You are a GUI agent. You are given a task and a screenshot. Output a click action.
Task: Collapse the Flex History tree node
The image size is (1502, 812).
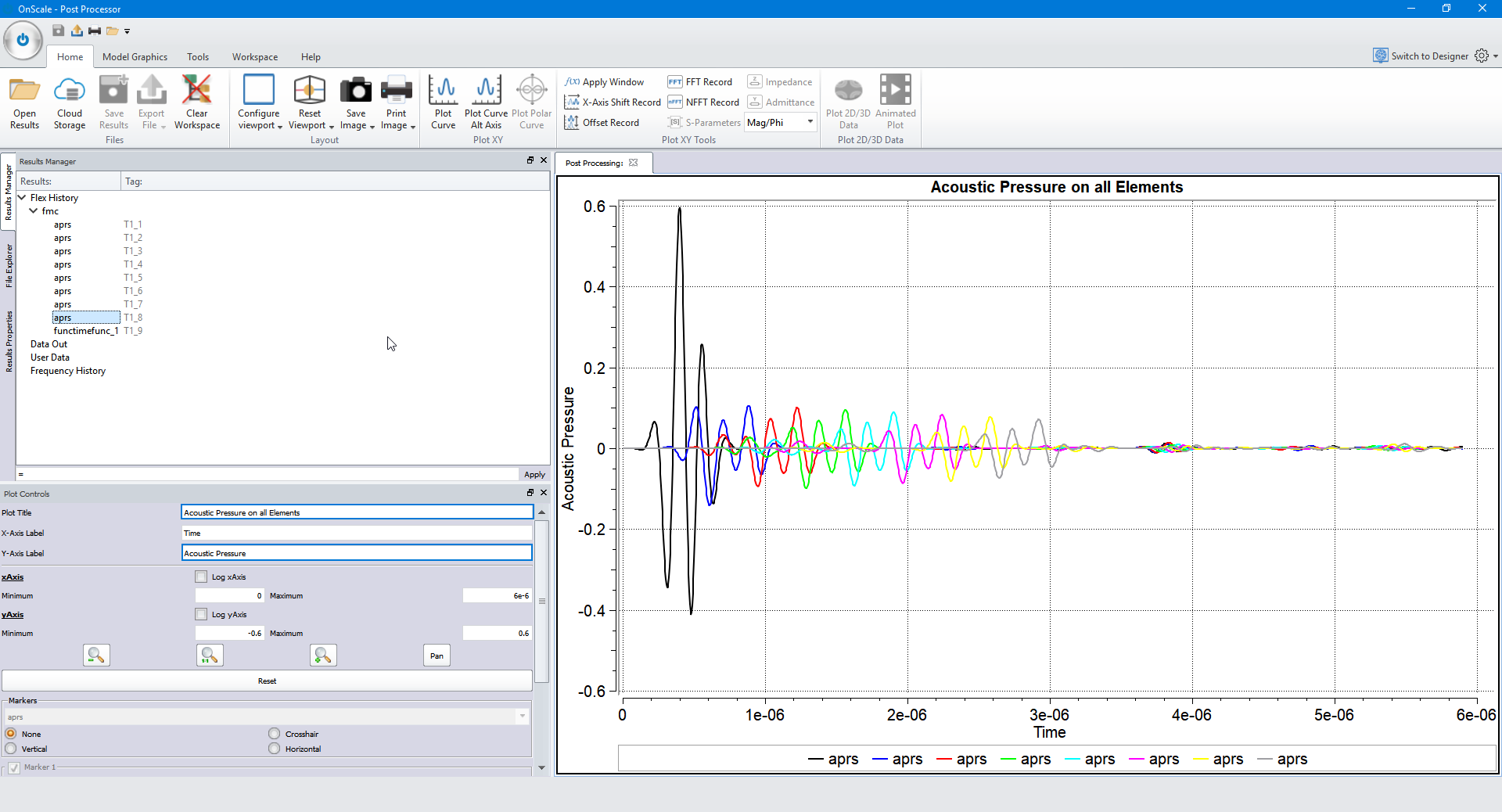[22, 198]
